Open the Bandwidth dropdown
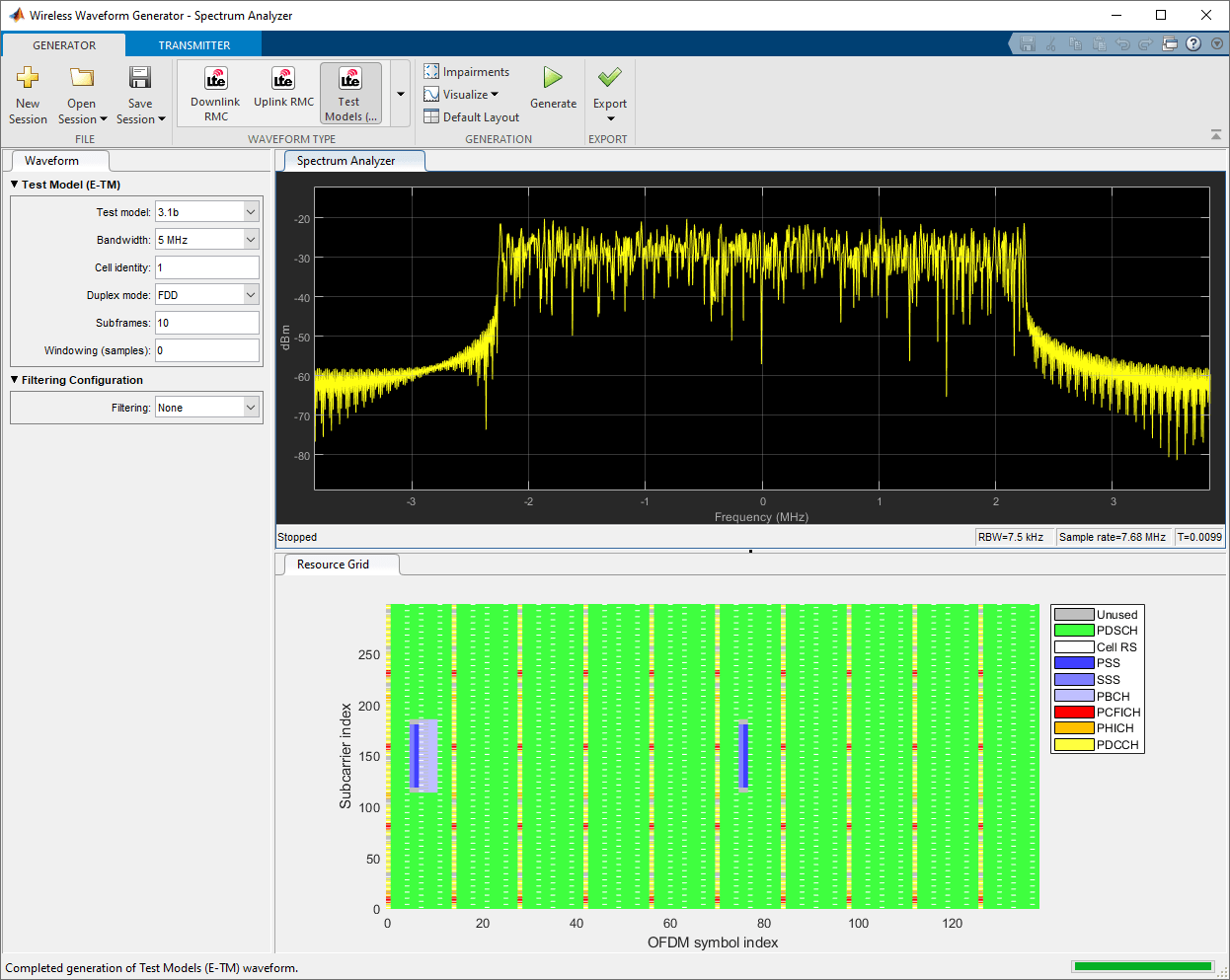 [251, 240]
